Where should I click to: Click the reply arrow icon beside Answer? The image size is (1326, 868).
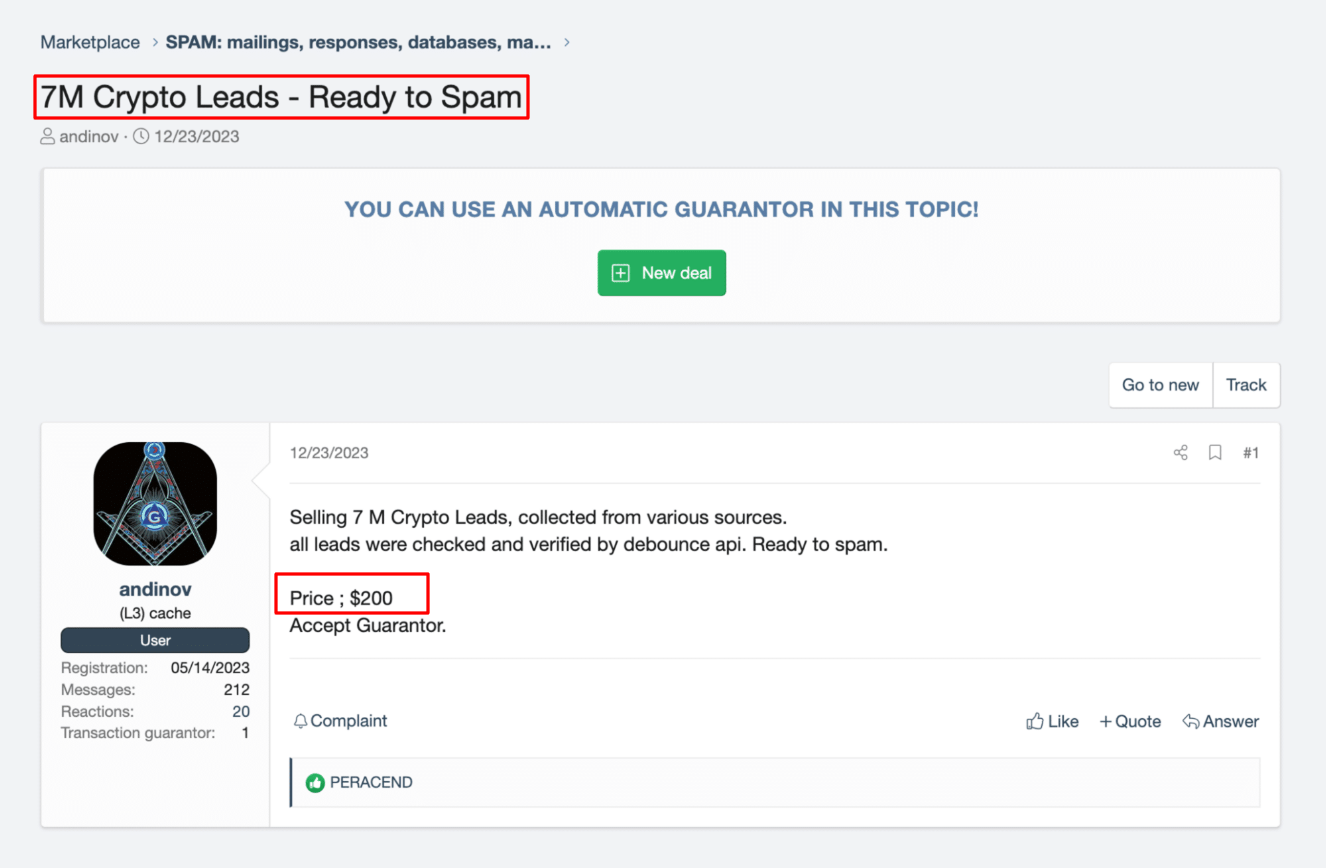pyautogui.click(x=1190, y=721)
